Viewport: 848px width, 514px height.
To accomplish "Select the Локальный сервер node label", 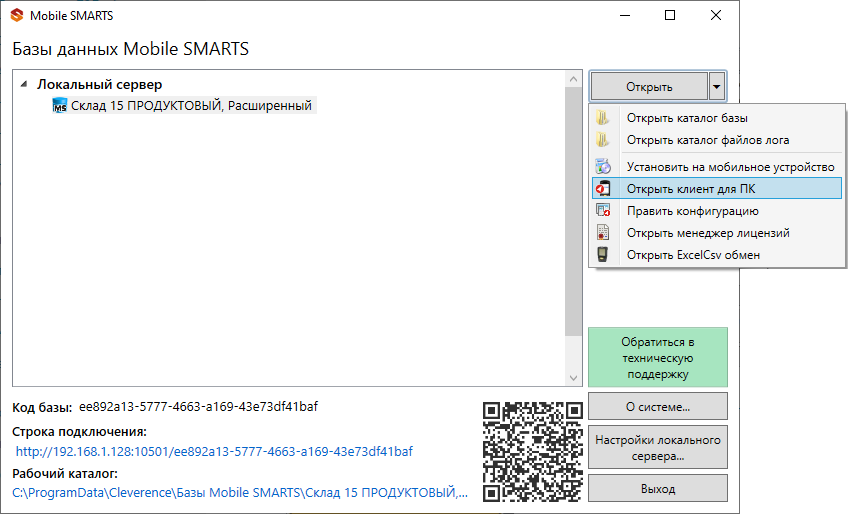I will click(x=100, y=84).
